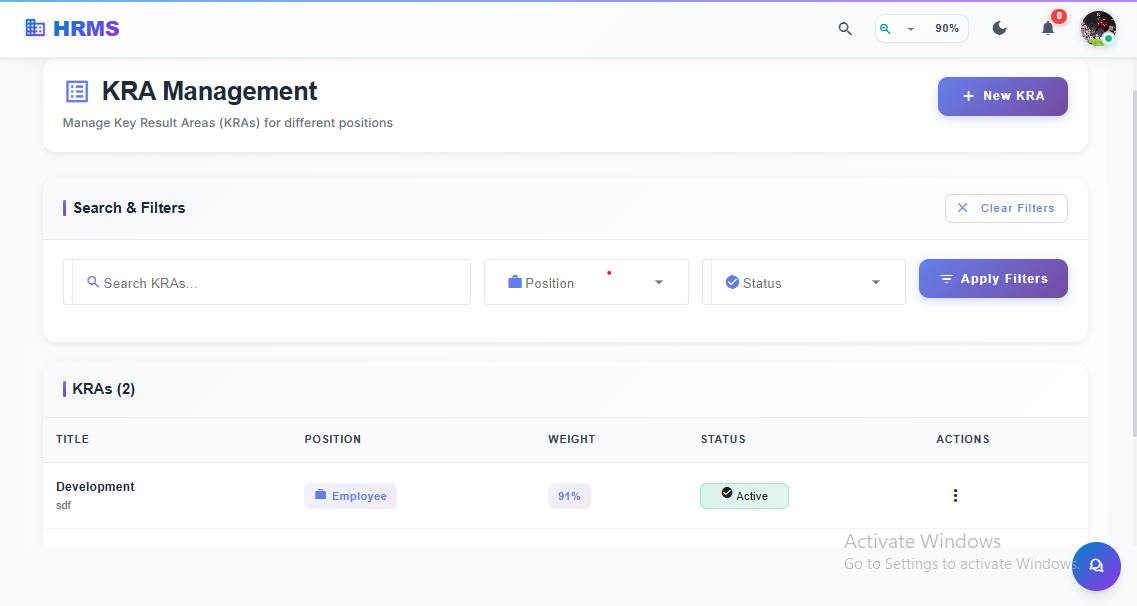Screen dimensions: 1137x606
Task: Click the KRAs (2) heading
Action: tap(104, 389)
